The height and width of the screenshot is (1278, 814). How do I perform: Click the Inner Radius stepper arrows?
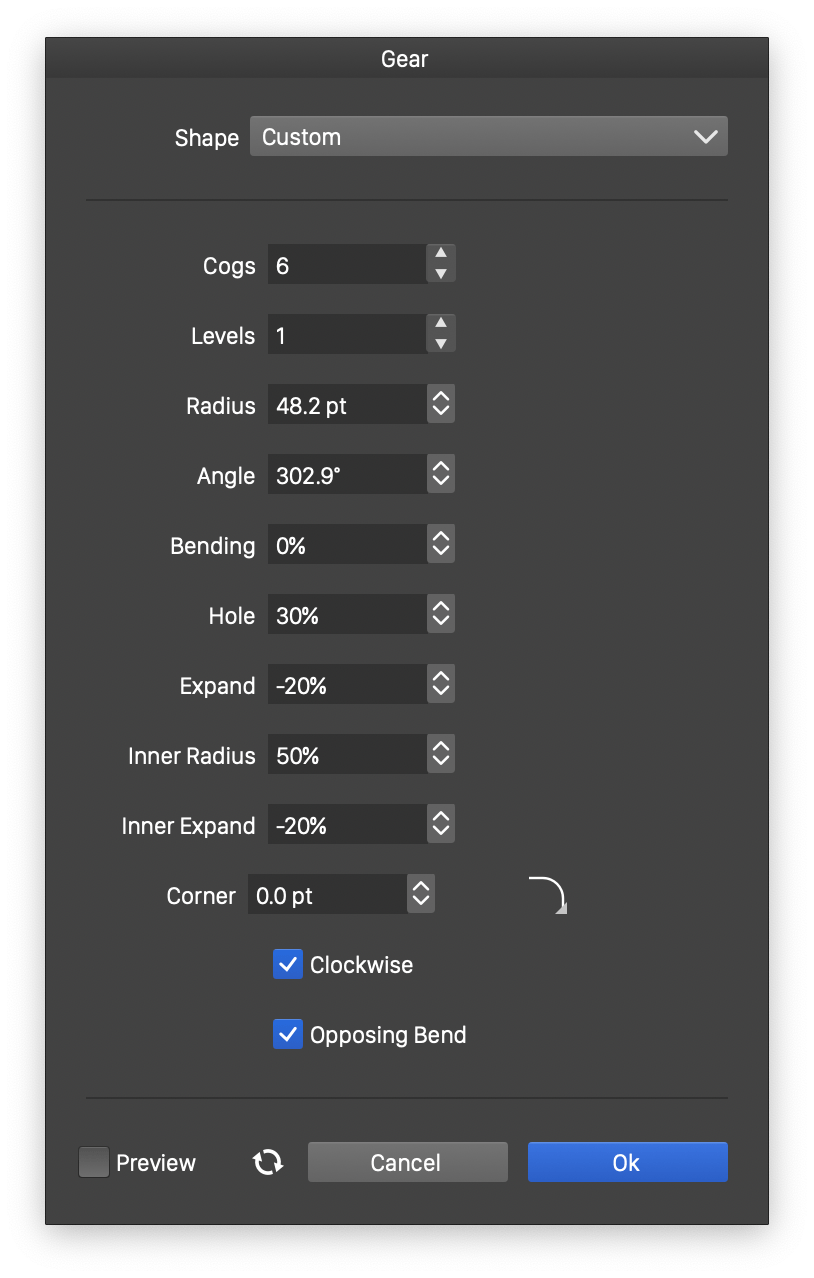point(441,755)
